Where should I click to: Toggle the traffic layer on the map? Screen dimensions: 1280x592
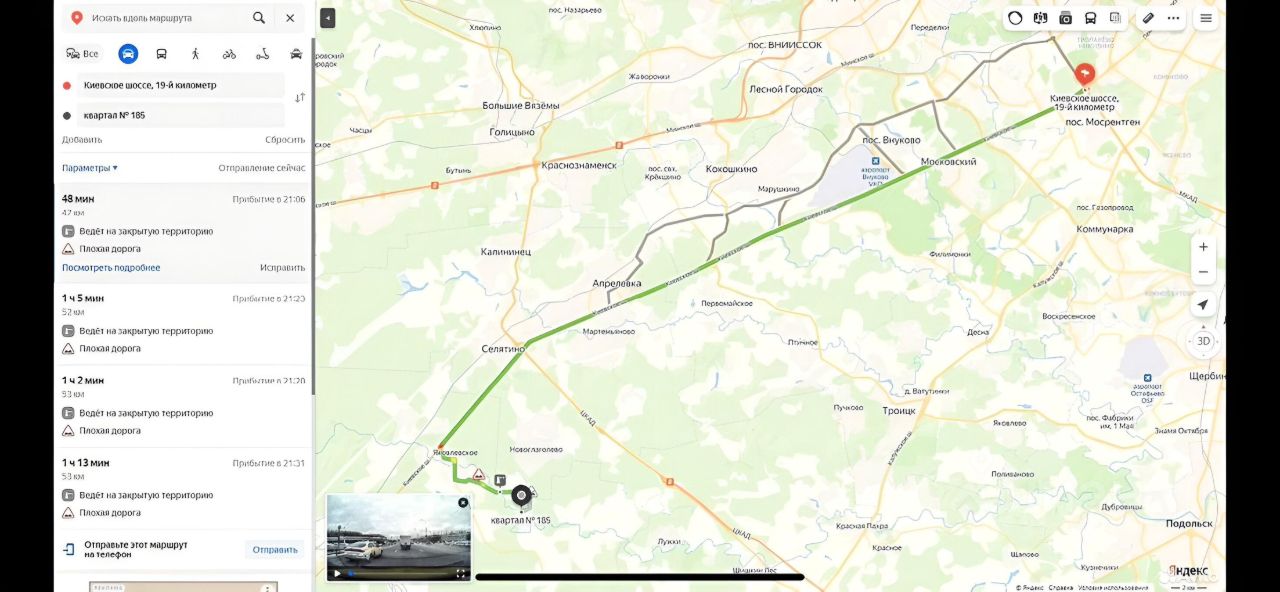pyautogui.click(x=1015, y=18)
